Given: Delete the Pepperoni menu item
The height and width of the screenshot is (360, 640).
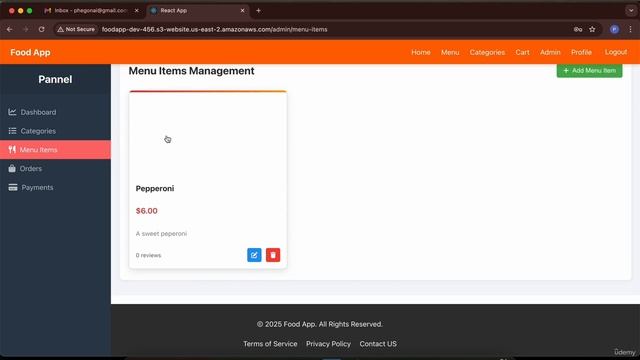Looking at the screenshot, I should [273, 255].
